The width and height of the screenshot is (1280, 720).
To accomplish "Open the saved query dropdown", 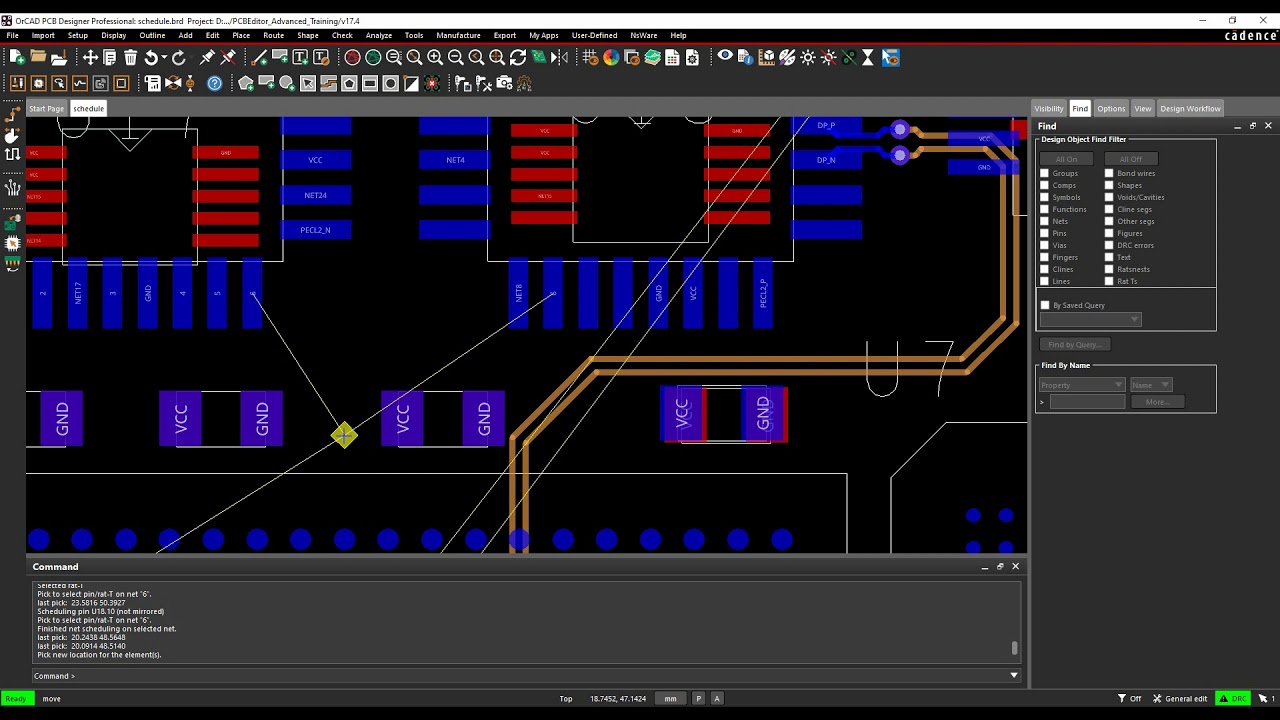I will pos(1090,319).
